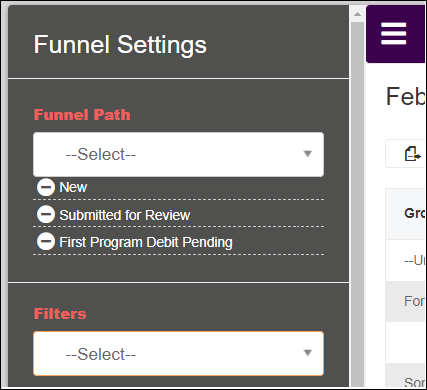Remove First Program Debit Pending step
Image resolution: width=427 pixels, height=390 pixels.
46,241
